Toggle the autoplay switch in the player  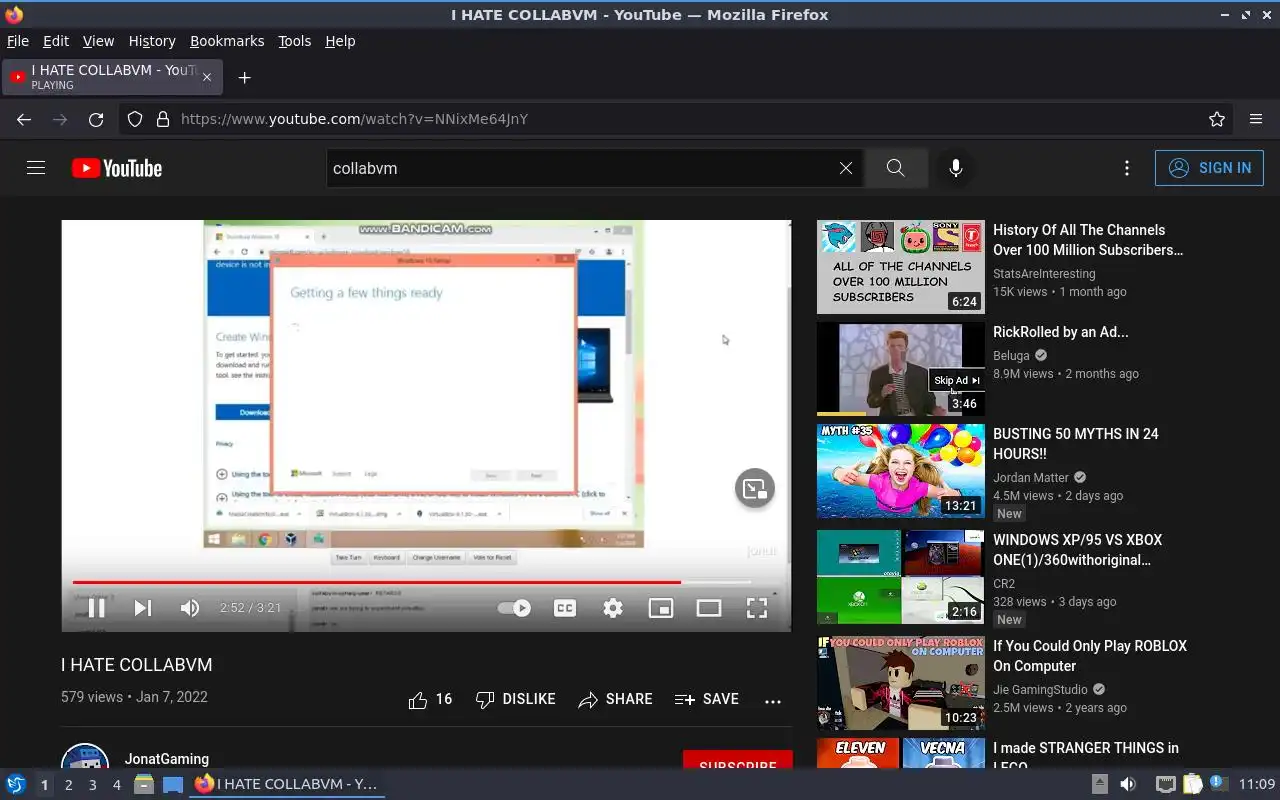514,607
